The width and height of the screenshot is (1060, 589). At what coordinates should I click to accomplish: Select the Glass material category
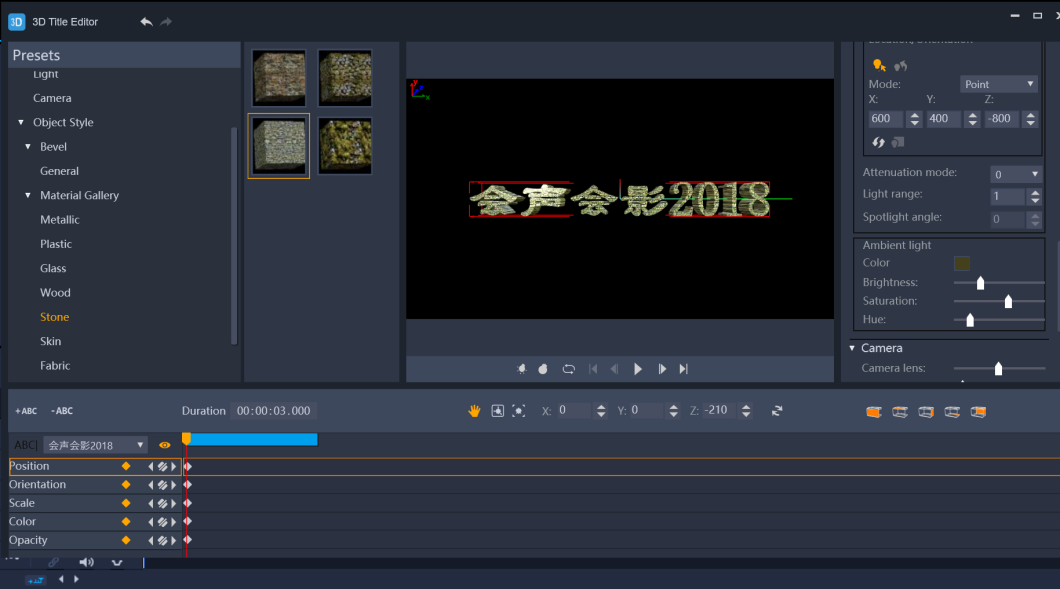[x=53, y=268]
